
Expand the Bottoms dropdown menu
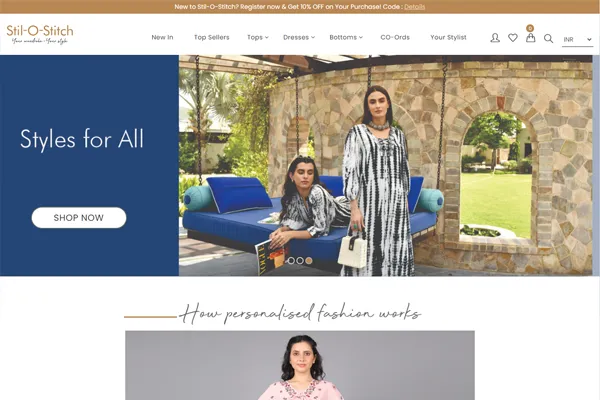(x=346, y=37)
